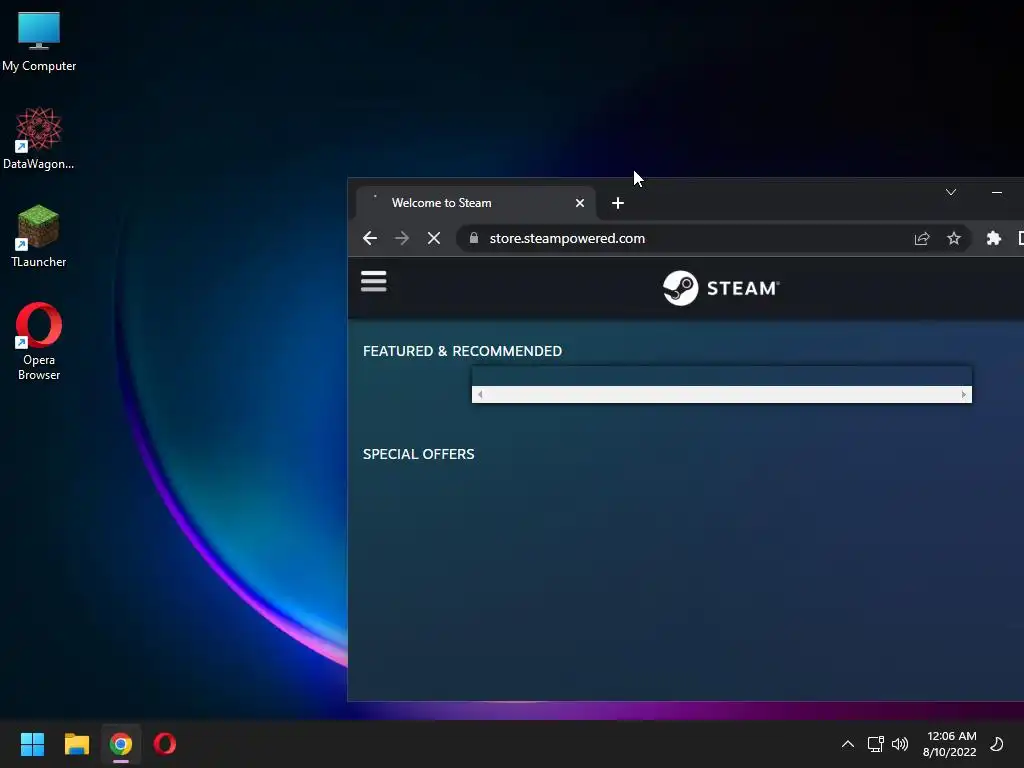This screenshot has width=1024, height=768.
Task: Click the Opera icon on the taskbar
Action: point(165,744)
